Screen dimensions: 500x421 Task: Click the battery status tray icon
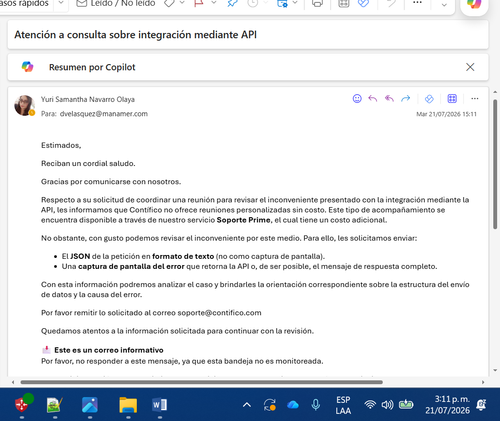click(x=406, y=405)
